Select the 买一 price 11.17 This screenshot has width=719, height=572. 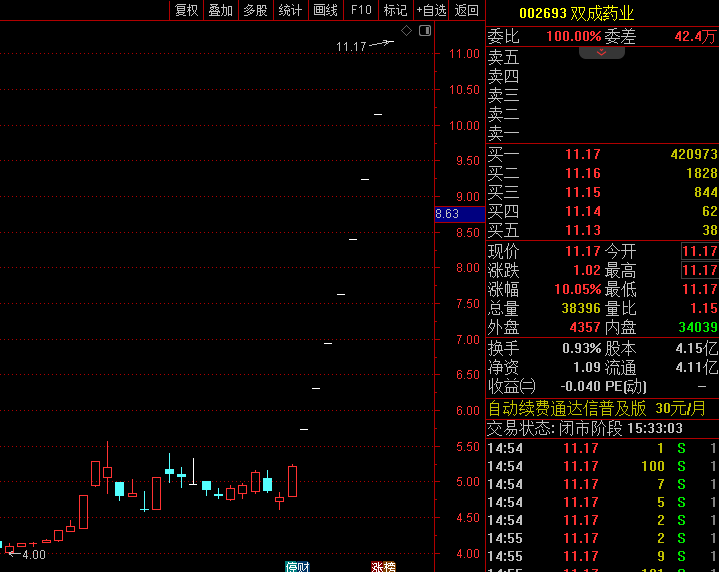point(582,154)
